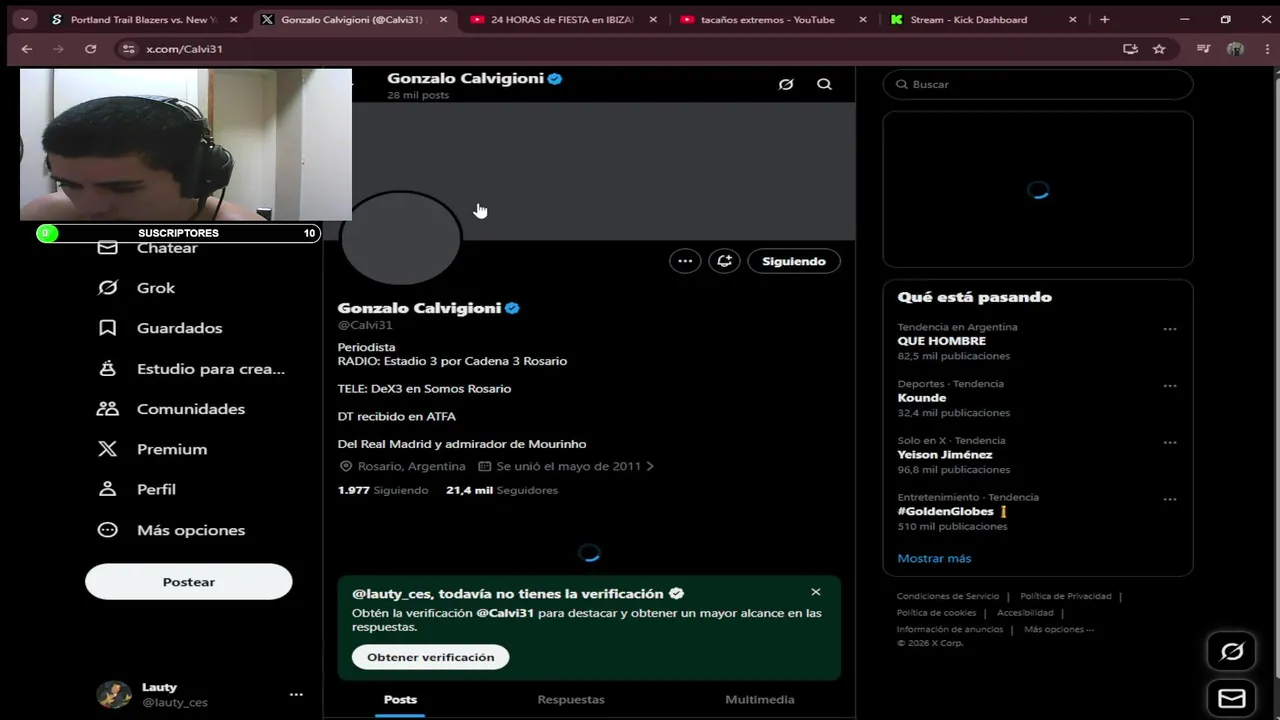Select the Respuestas profile tab
The width and height of the screenshot is (1280, 720).
tap(571, 699)
